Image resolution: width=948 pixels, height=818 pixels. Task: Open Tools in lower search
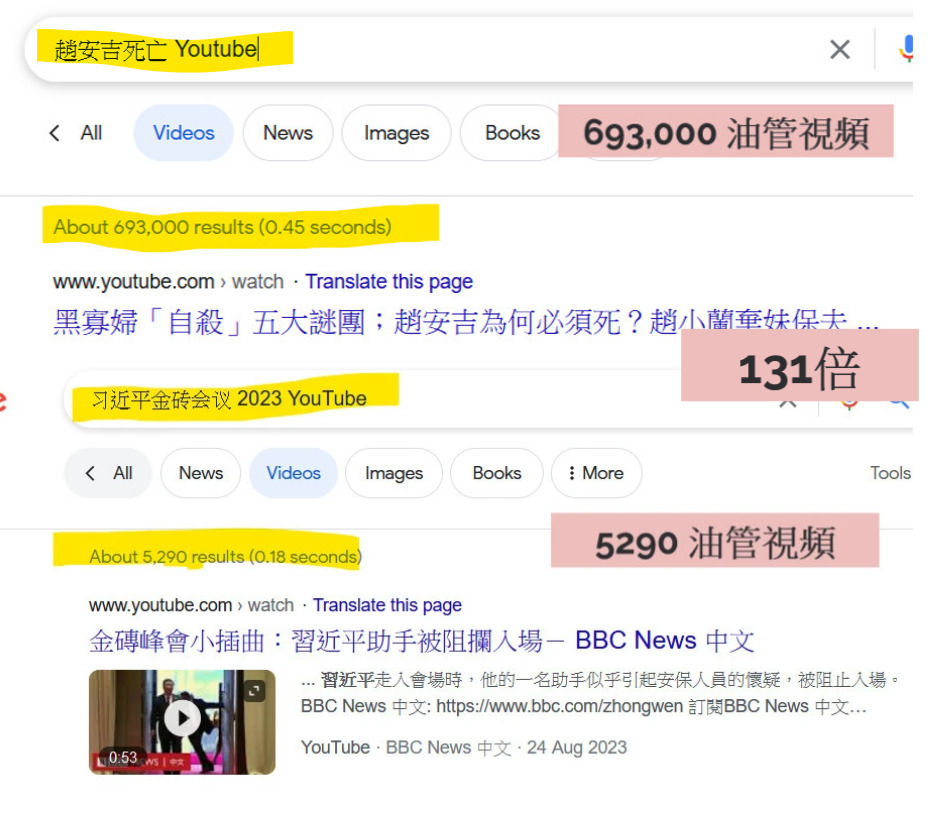click(x=890, y=473)
